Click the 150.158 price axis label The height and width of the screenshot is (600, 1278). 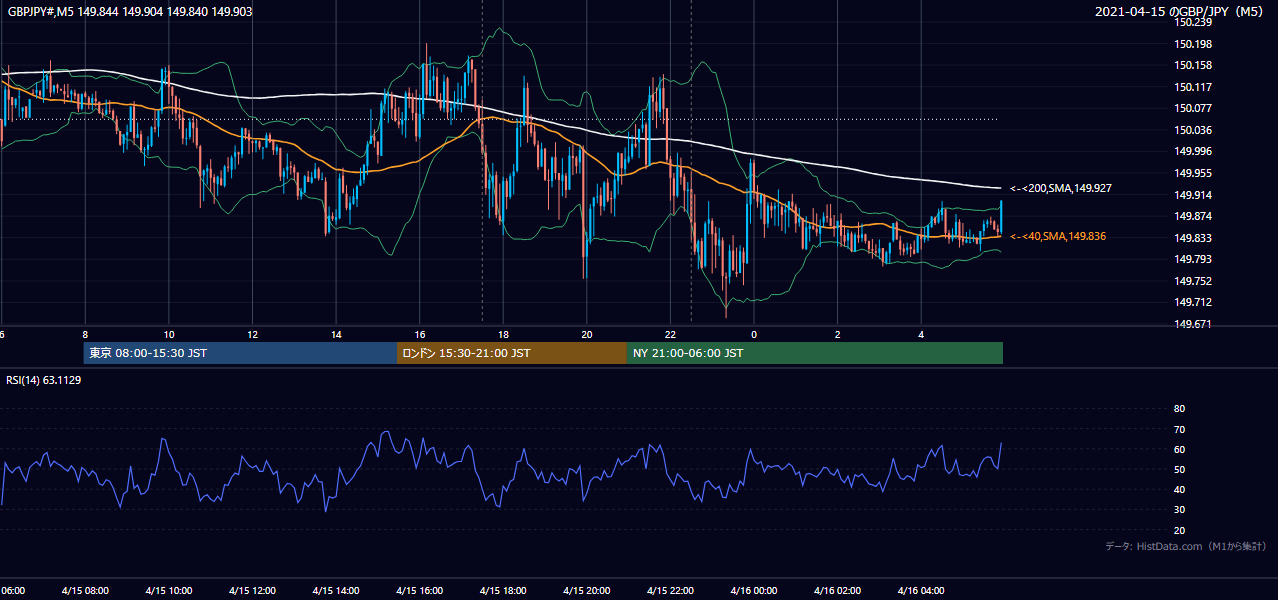1194,66
